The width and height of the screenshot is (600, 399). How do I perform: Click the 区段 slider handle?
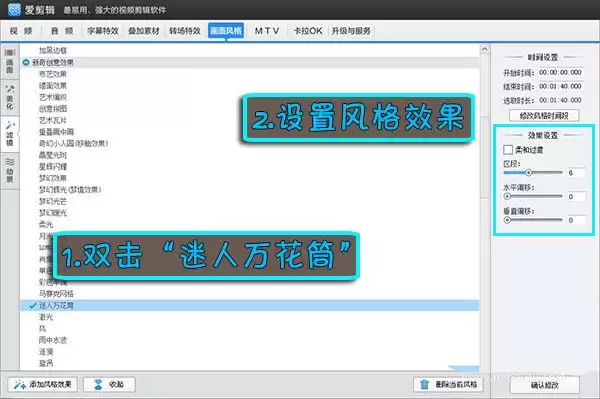pos(528,173)
